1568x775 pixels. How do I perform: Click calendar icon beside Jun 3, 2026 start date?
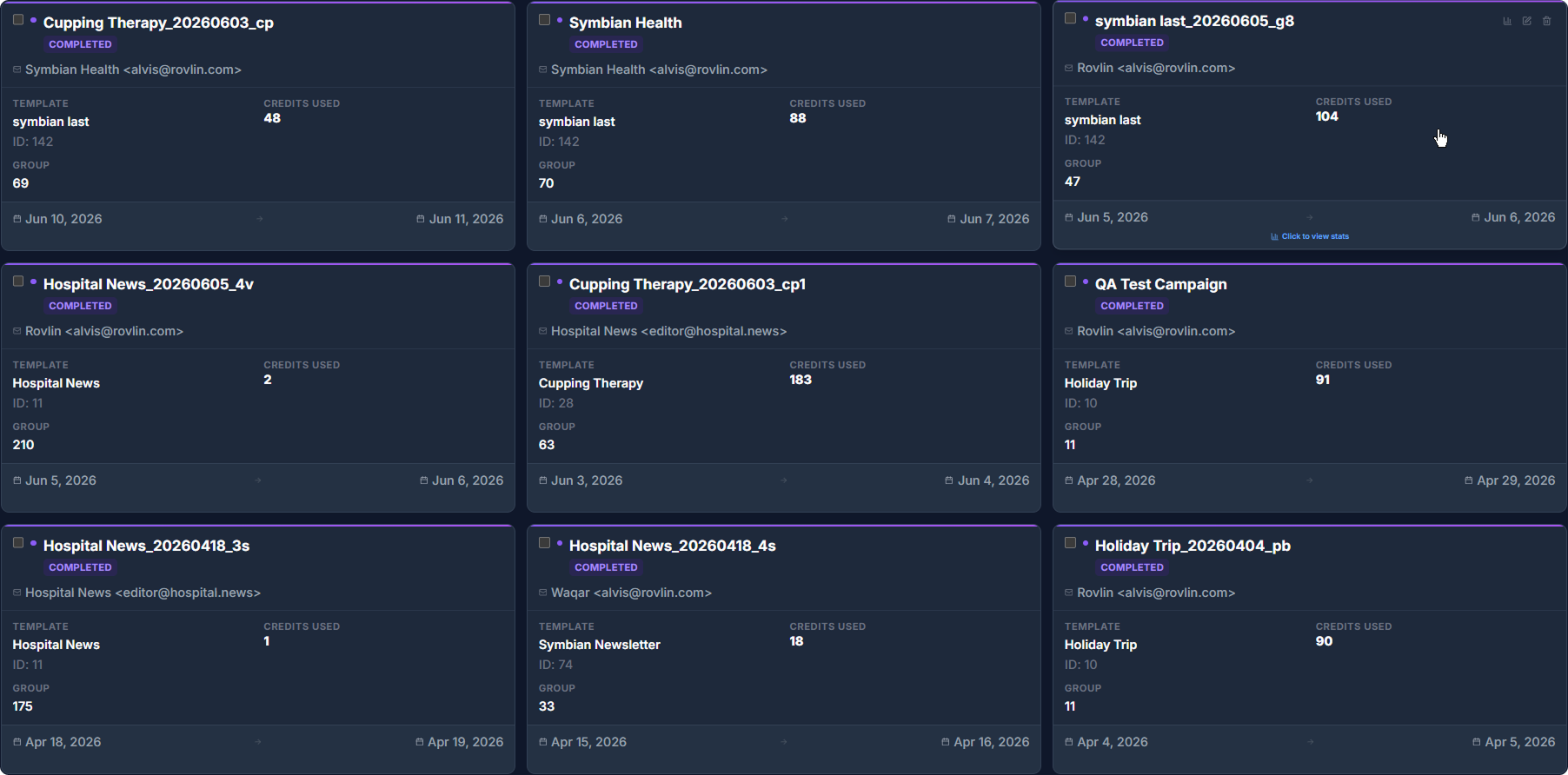click(x=543, y=480)
